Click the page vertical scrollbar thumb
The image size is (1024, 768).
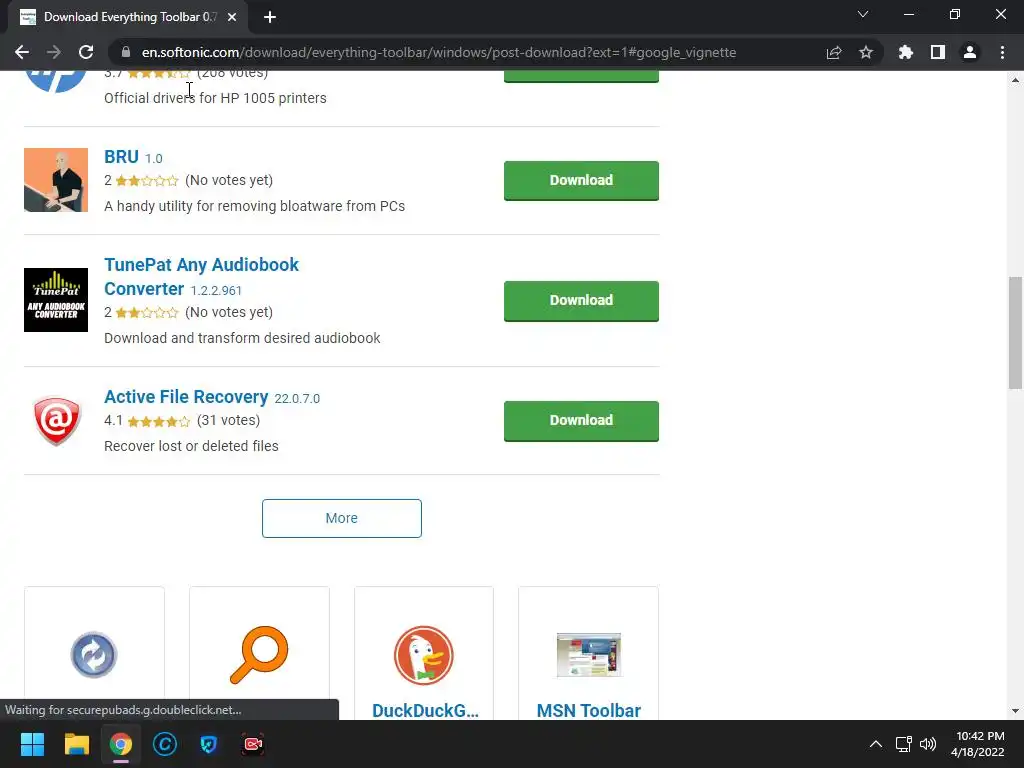pos(1015,333)
